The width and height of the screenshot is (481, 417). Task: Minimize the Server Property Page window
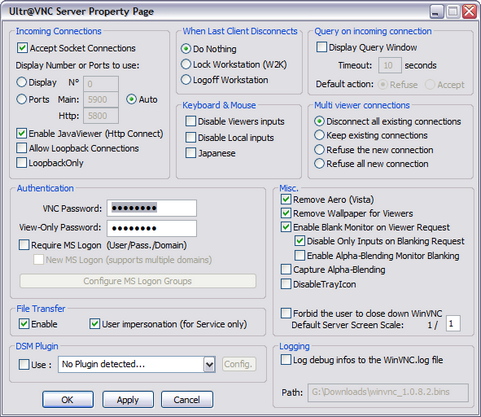[437, 12]
